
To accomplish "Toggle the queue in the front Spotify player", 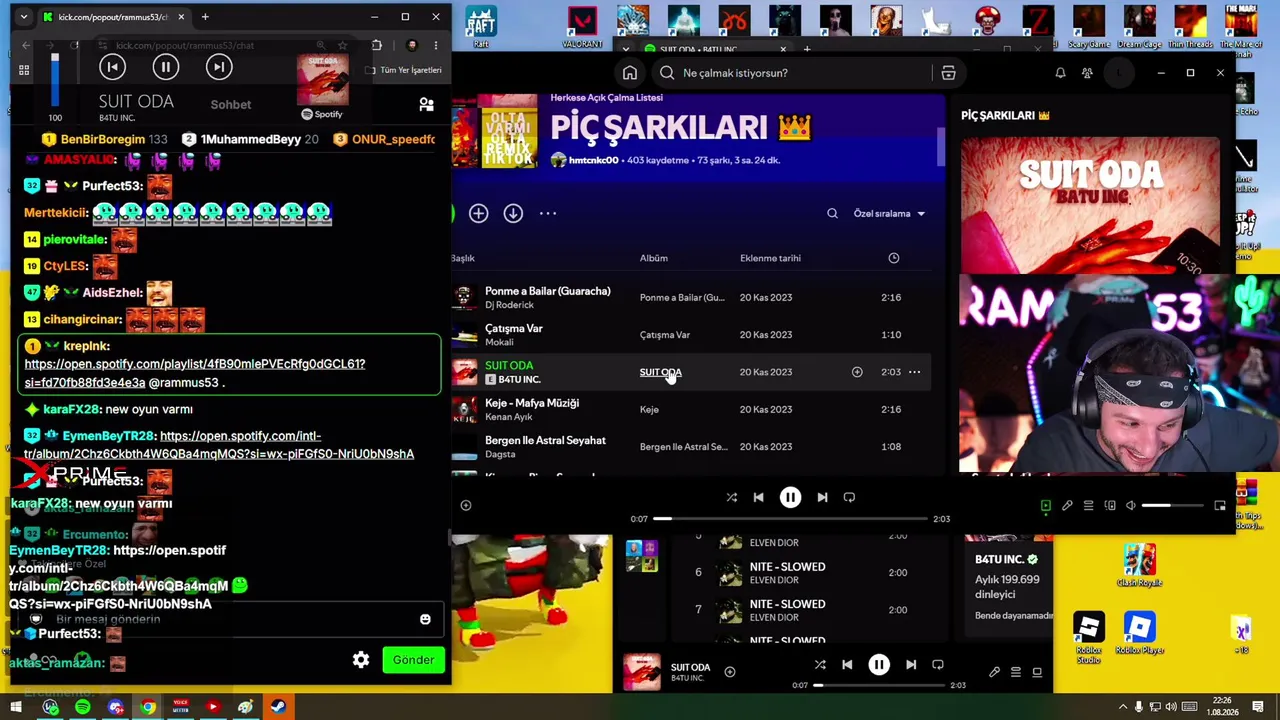I will (x=1088, y=506).
